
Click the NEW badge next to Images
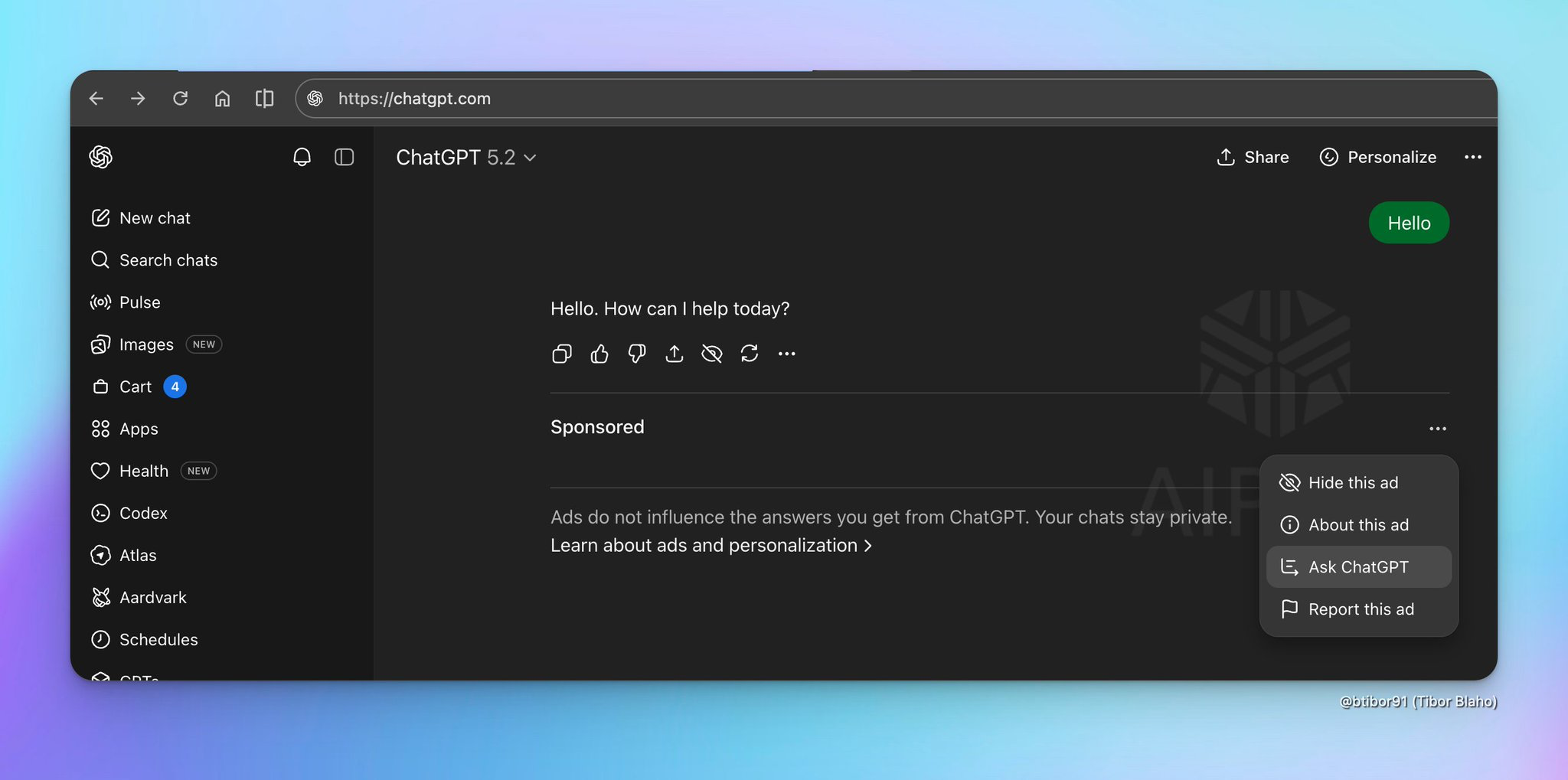204,344
